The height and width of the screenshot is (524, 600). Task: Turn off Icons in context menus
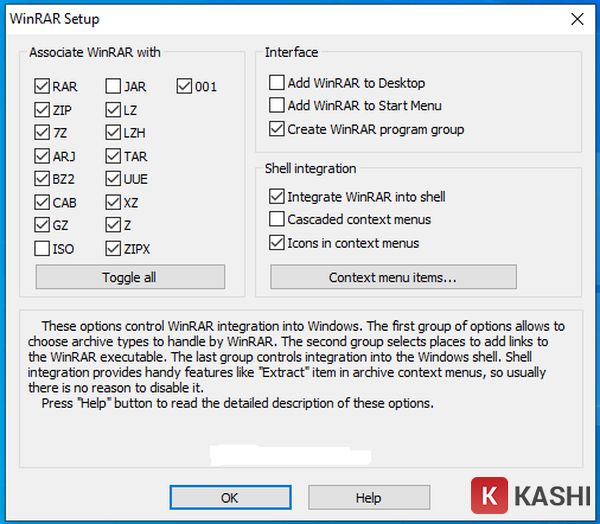pyautogui.click(x=277, y=243)
